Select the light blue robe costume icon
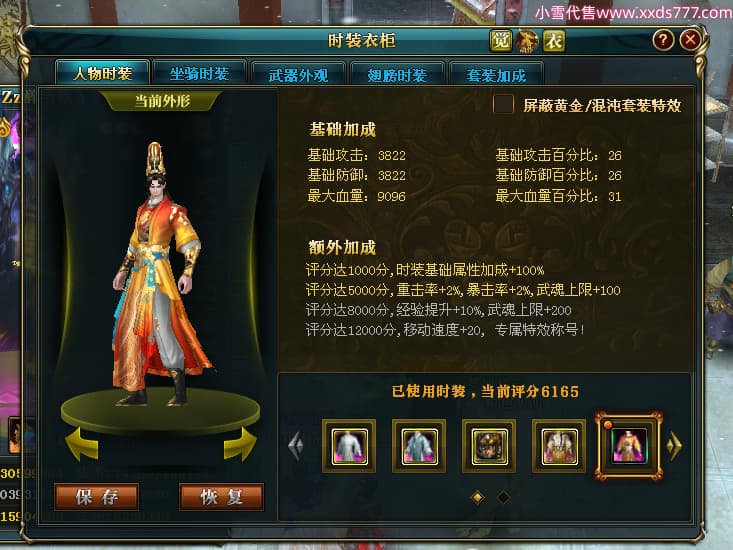The height and width of the screenshot is (550, 733). 419,446
